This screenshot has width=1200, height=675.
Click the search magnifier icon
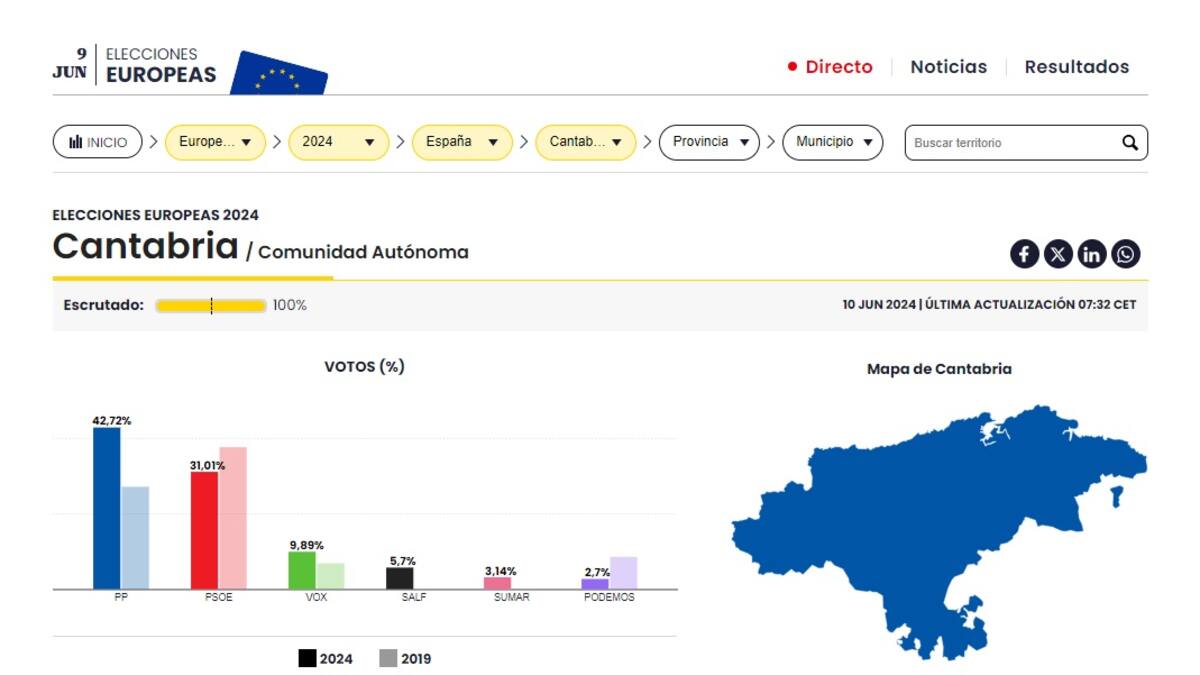(x=1129, y=143)
